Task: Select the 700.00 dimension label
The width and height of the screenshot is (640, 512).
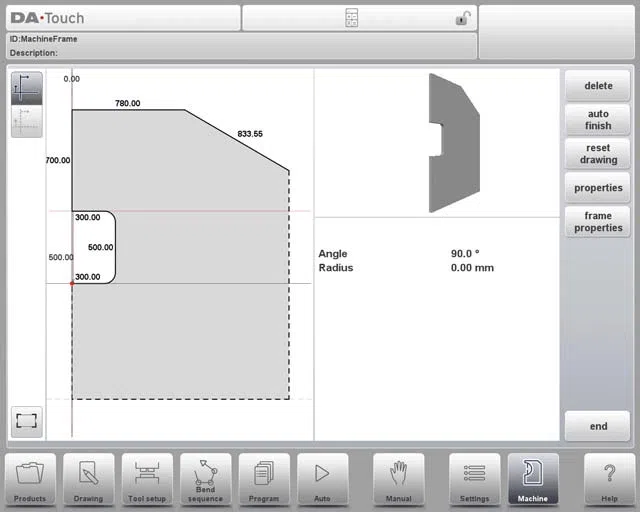Action: click(x=58, y=160)
